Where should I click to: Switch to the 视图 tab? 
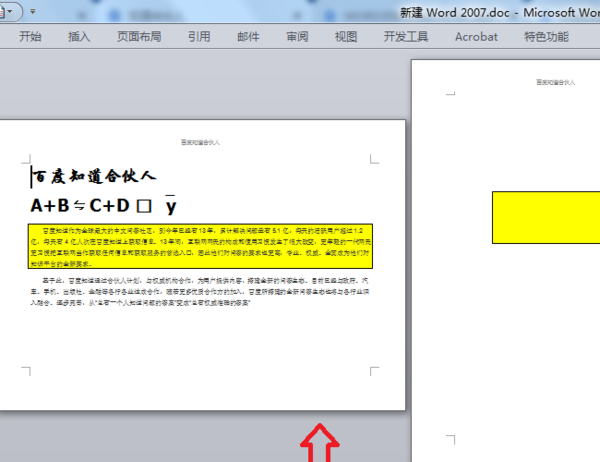[x=346, y=37]
